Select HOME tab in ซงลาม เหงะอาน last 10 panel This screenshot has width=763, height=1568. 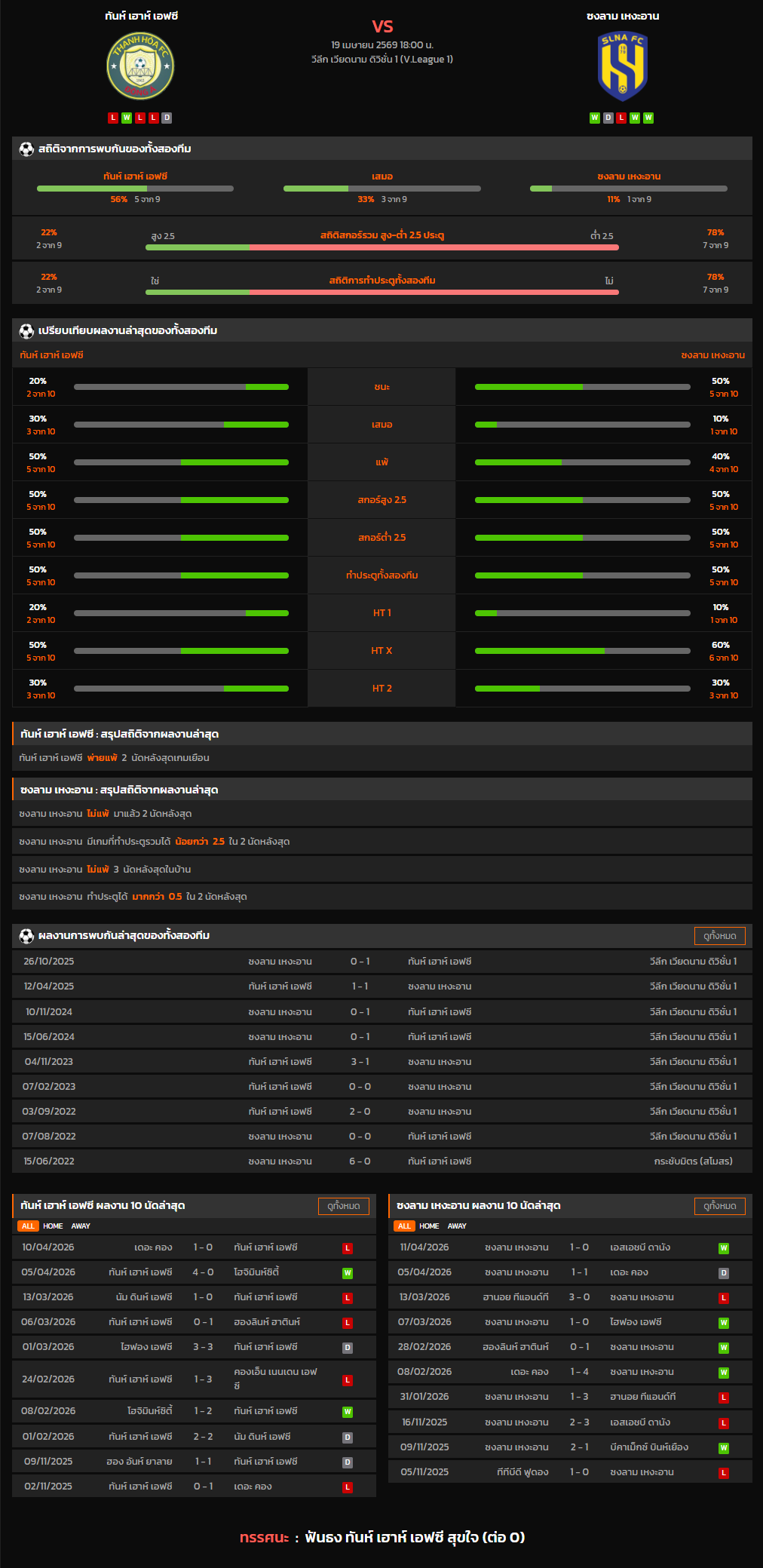click(429, 1226)
